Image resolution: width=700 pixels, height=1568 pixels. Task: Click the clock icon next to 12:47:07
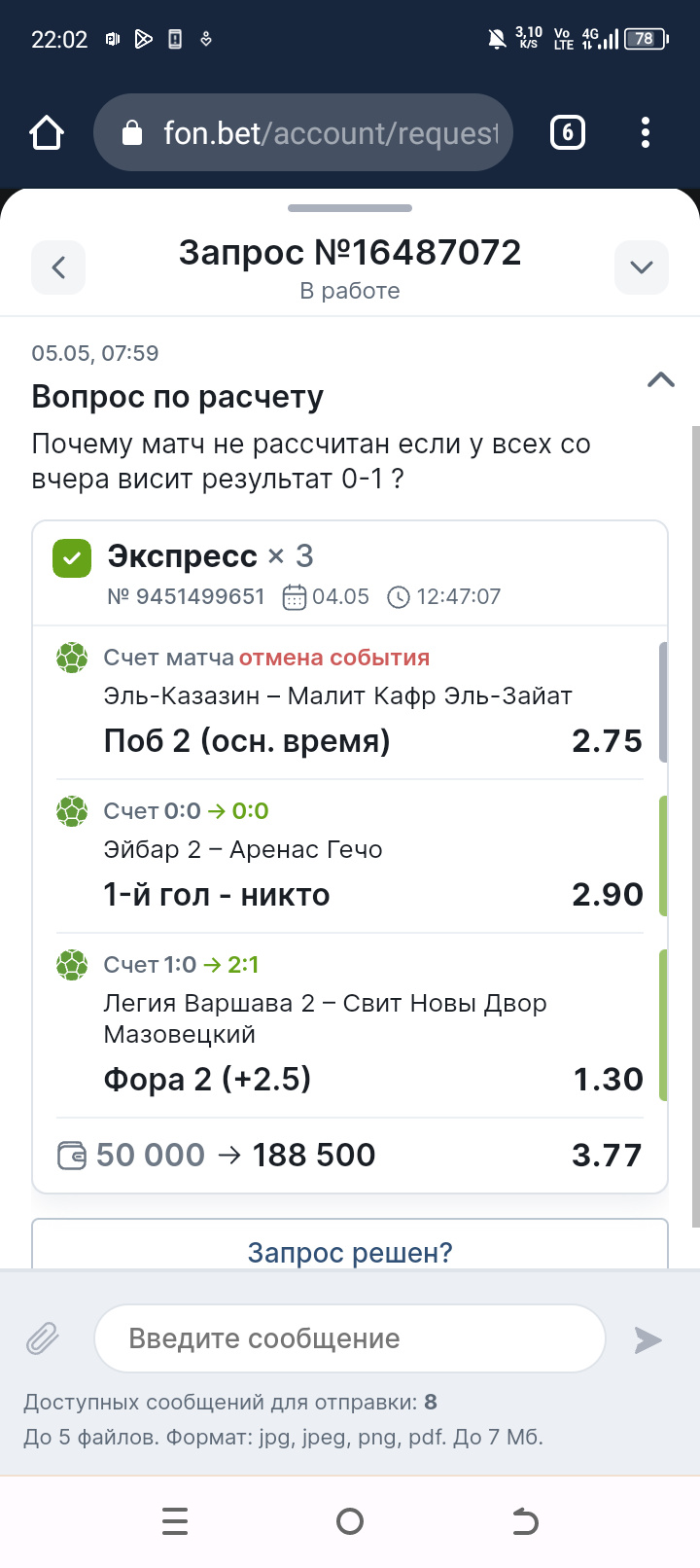tap(399, 597)
